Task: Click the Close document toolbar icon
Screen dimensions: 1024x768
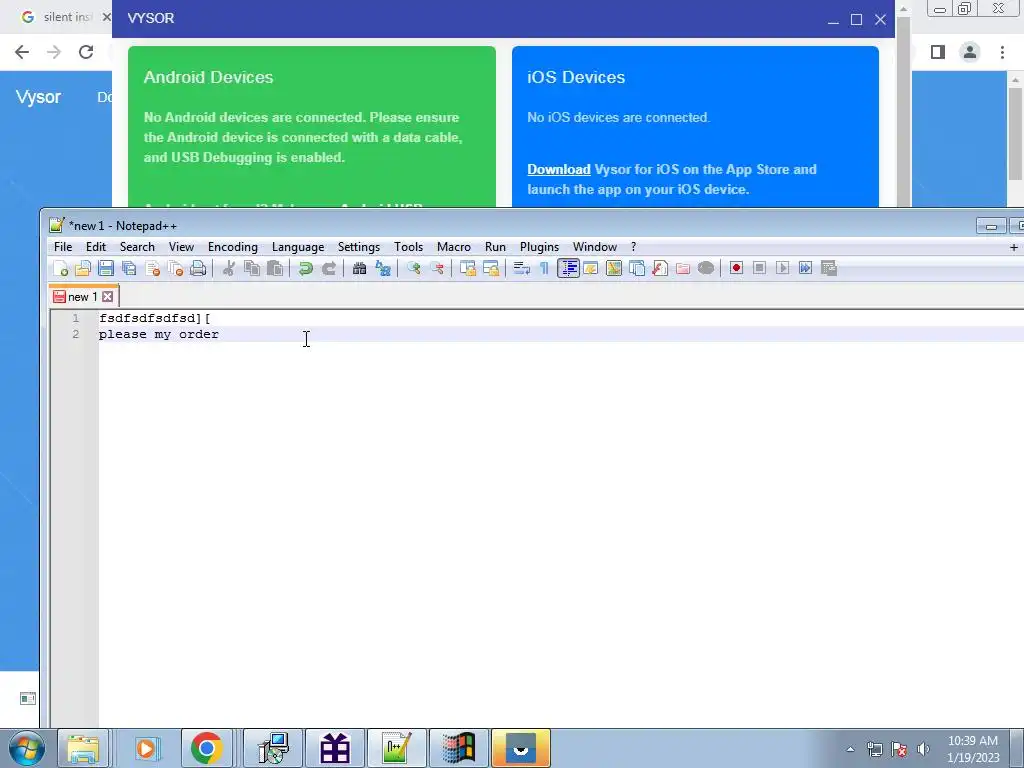Action: (153, 268)
